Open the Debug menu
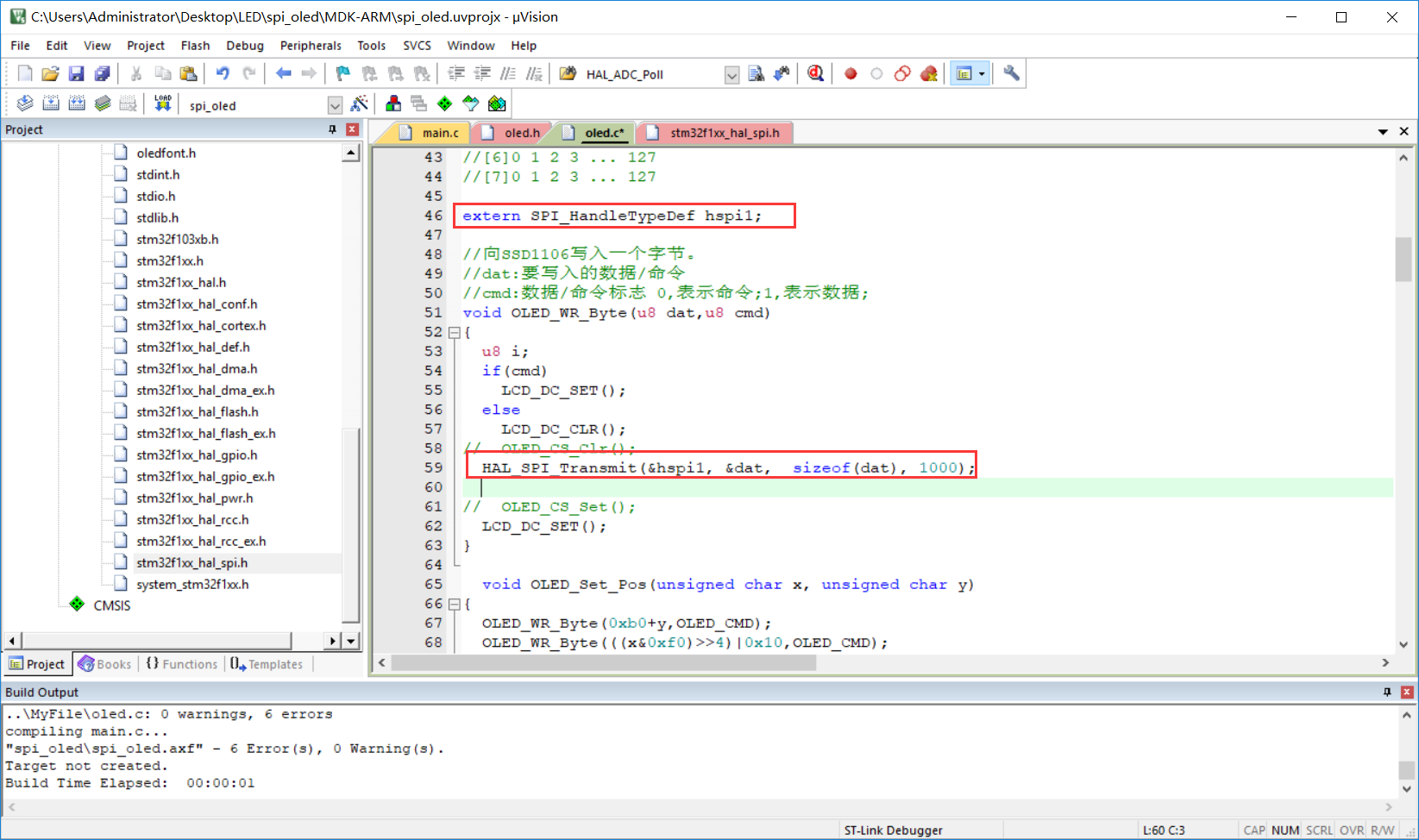This screenshot has height=840, width=1419. coord(245,46)
